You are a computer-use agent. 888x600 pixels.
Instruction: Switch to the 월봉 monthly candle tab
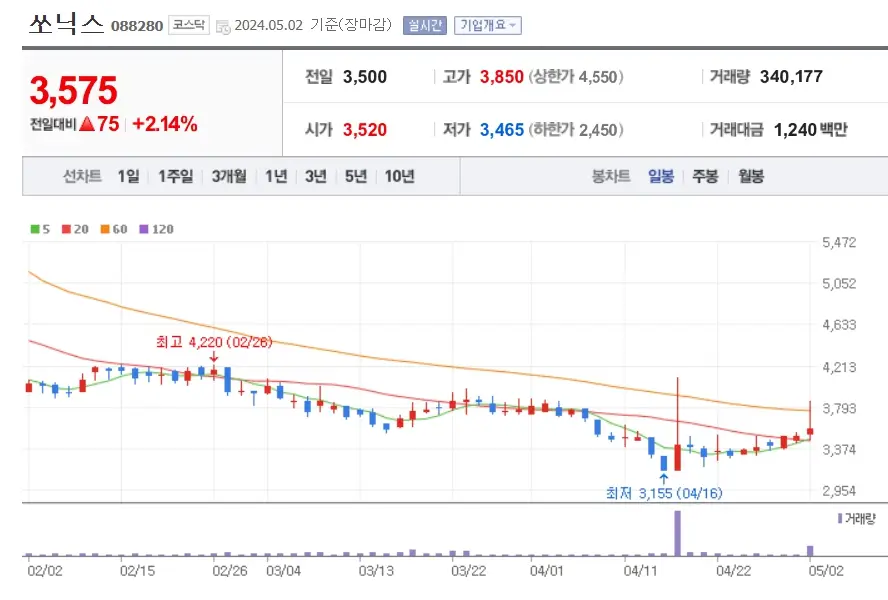point(753,175)
